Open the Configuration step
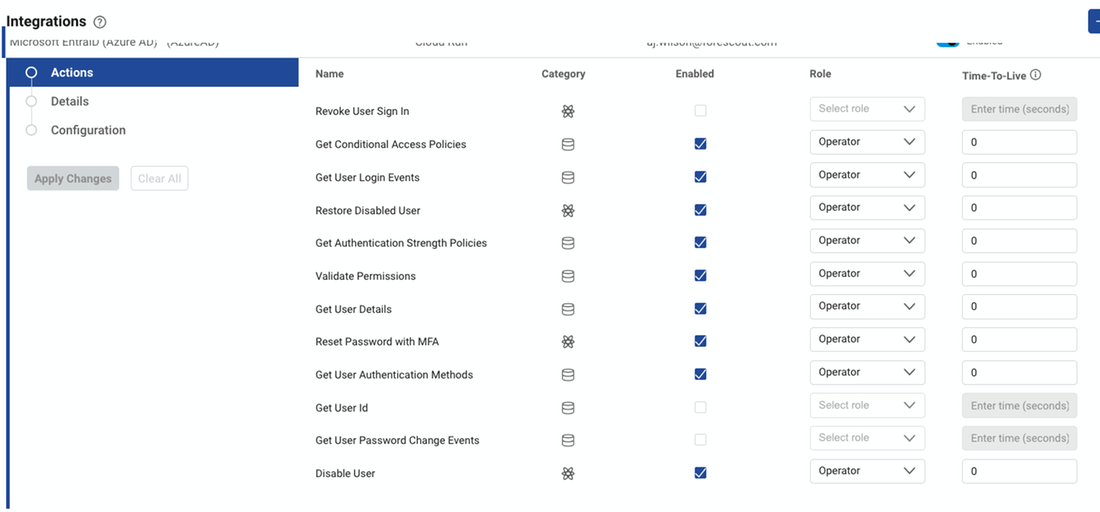Image resolution: width=1100 pixels, height=512 pixels. (88, 130)
